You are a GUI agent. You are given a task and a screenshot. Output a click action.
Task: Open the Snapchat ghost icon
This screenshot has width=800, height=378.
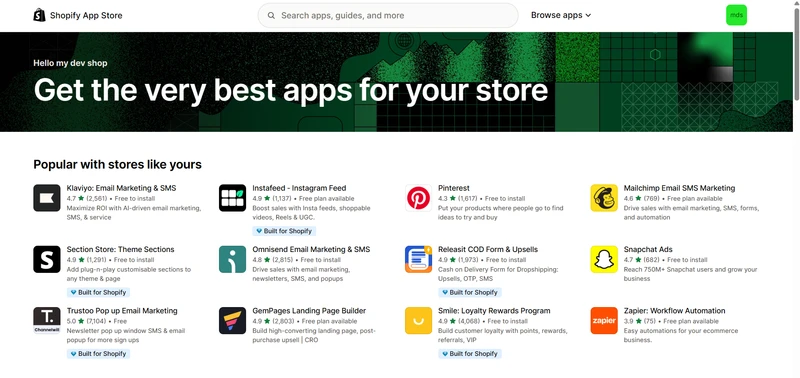pos(604,259)
